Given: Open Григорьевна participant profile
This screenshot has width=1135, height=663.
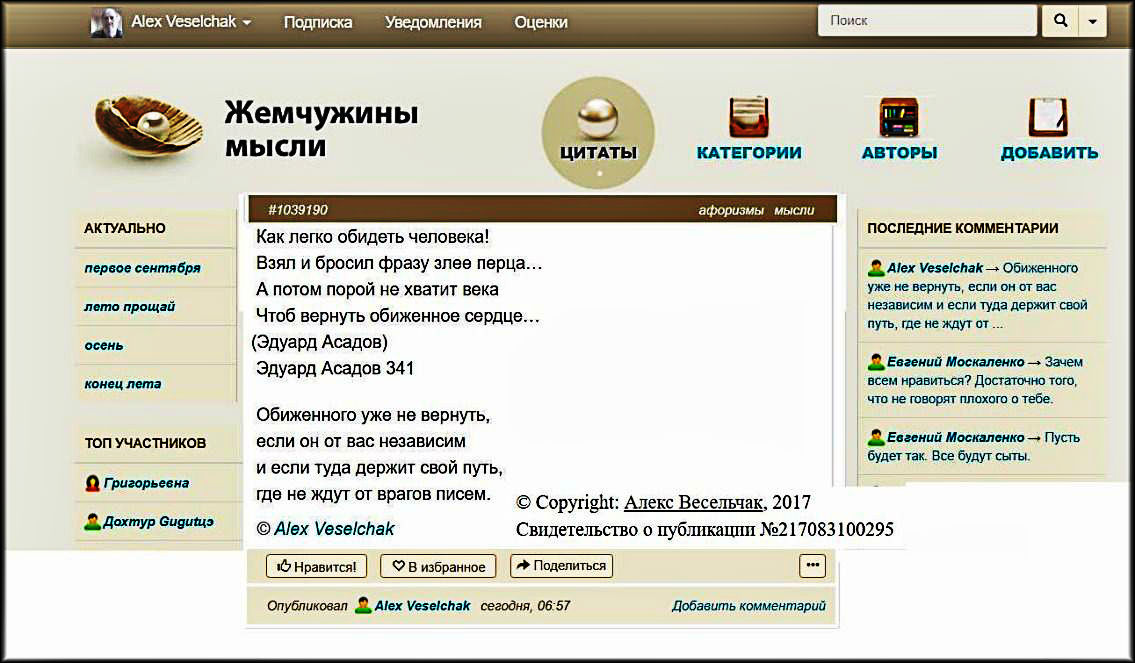Looking at the screenshot, I should (x=146, y=483).
